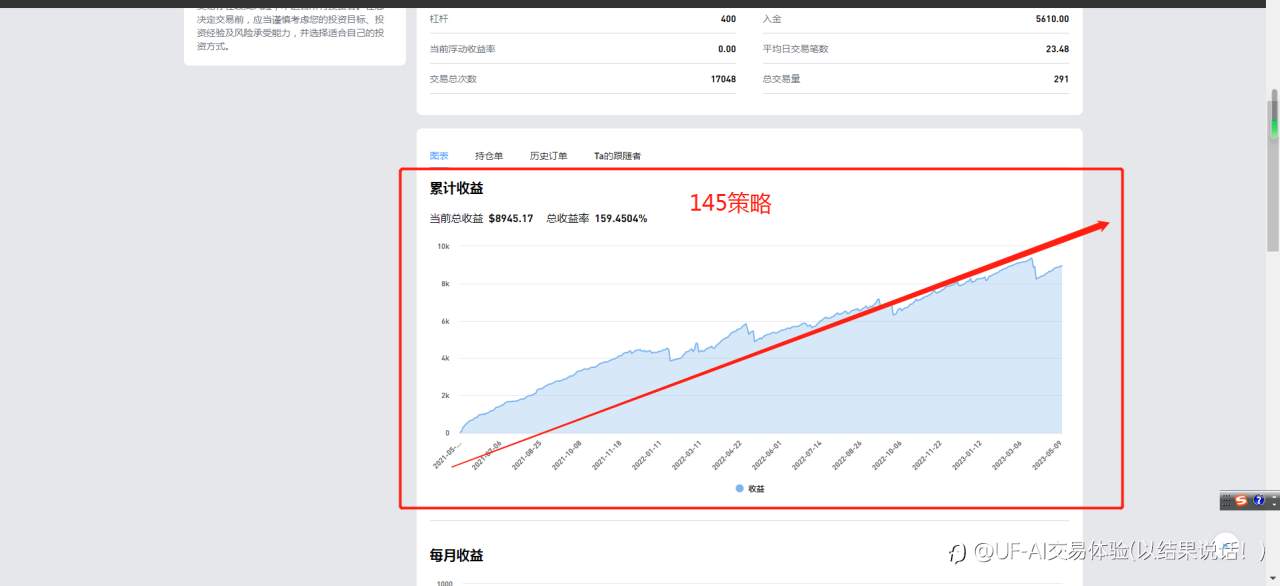Toggle the 收益 legend dot
This screenshot has height=586, width=1280.
click(739, 489)
